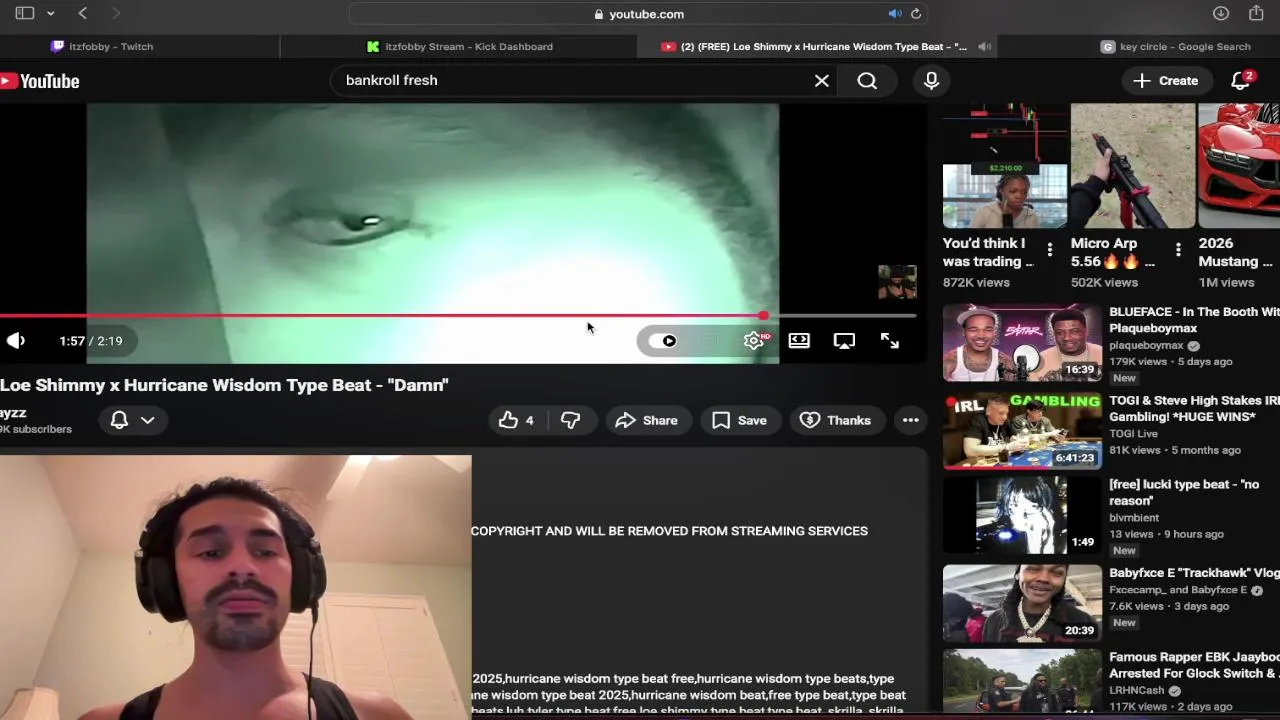Open the TOGI gambling 6:41:23 thumbnail

1022,431
